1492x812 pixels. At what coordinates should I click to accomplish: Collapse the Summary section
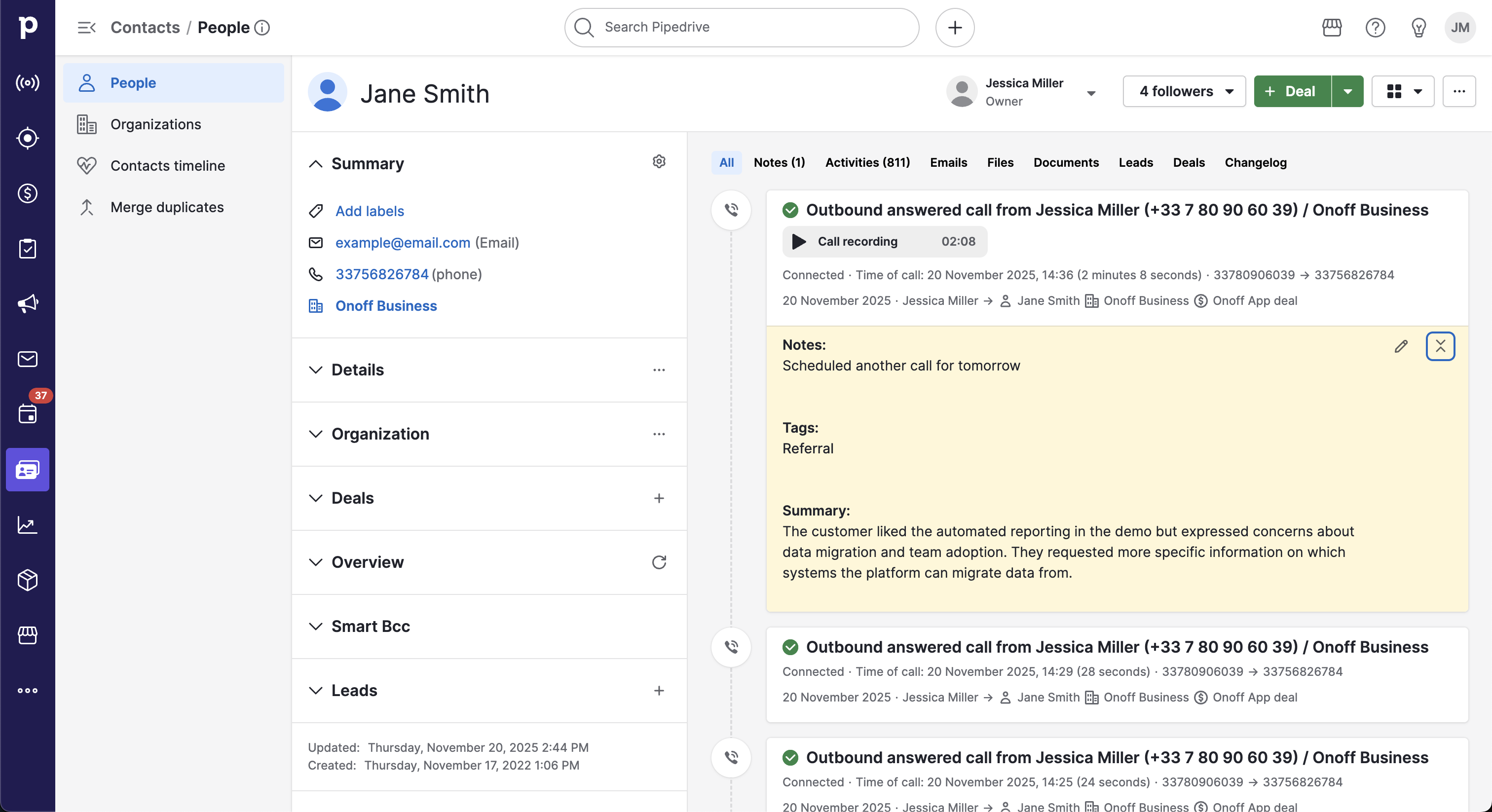tap(316, 164)
